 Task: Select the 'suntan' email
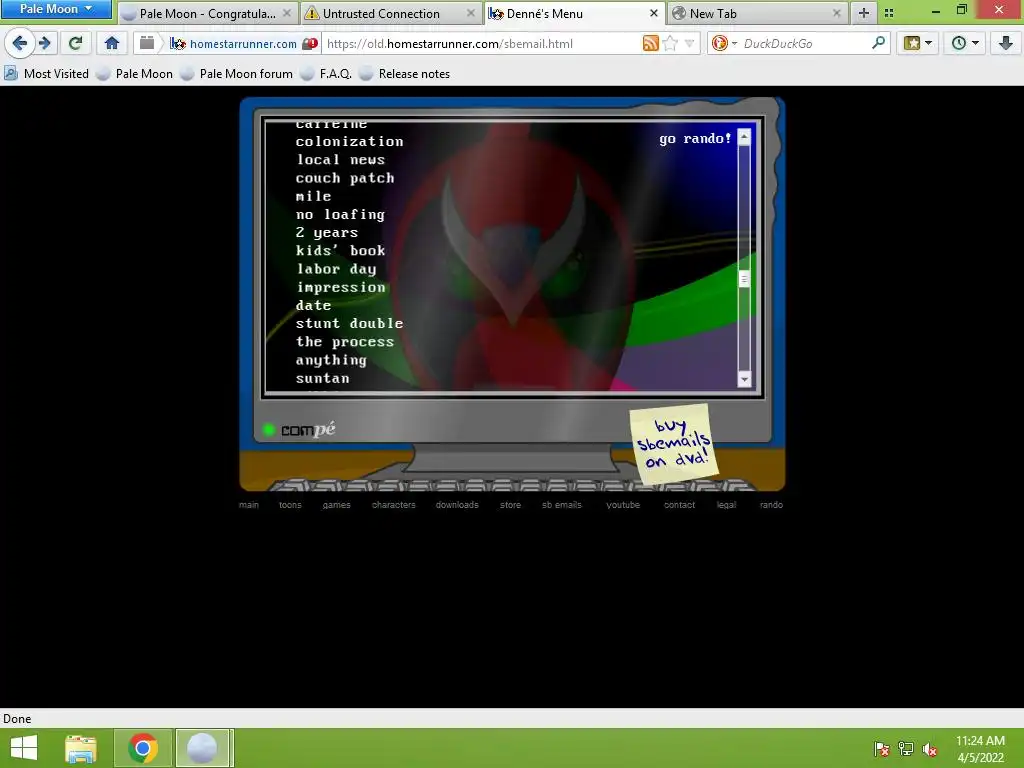coord(323,379)
